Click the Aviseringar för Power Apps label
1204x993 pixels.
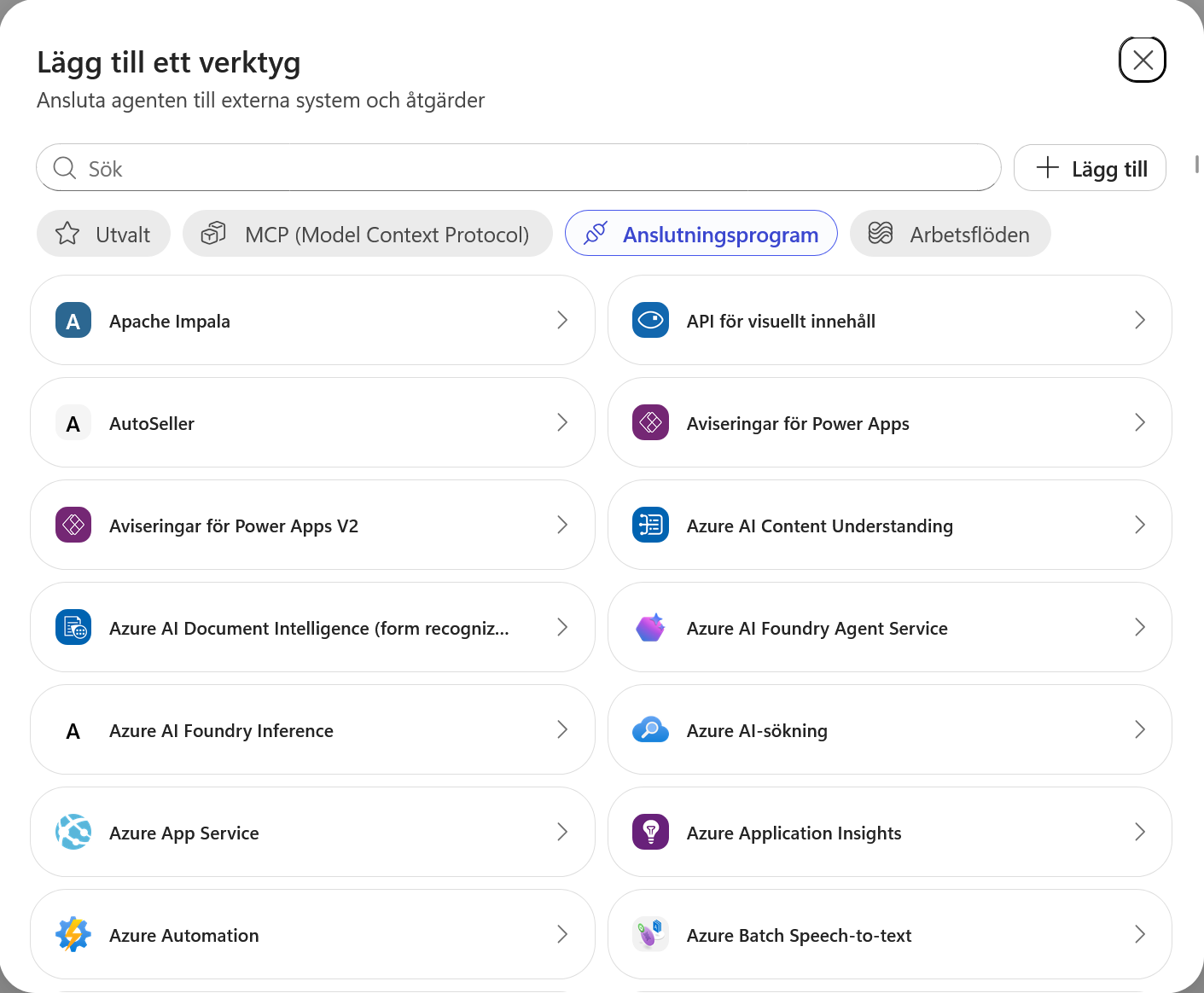click(798, 424)
